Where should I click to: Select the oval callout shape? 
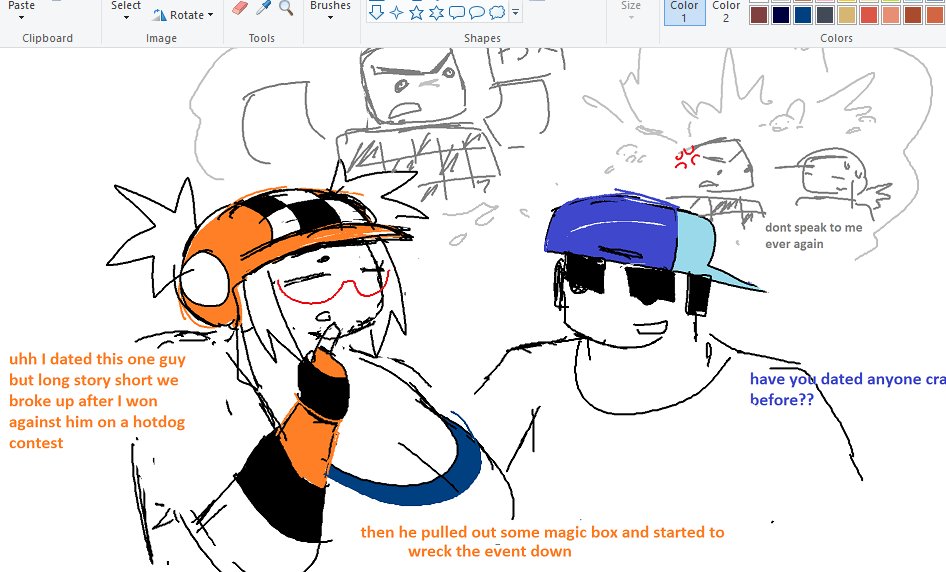477,12
